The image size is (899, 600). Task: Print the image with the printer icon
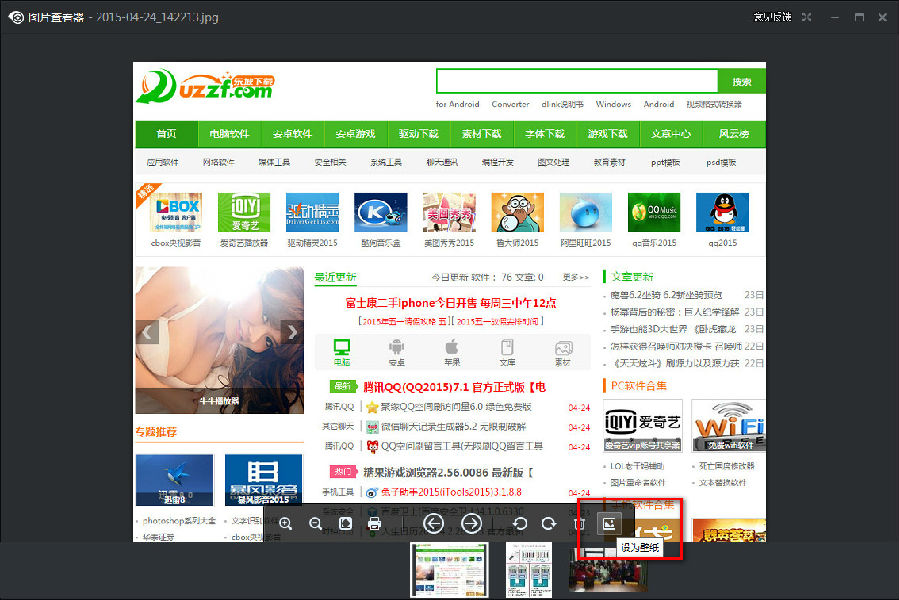click(374, 523)
